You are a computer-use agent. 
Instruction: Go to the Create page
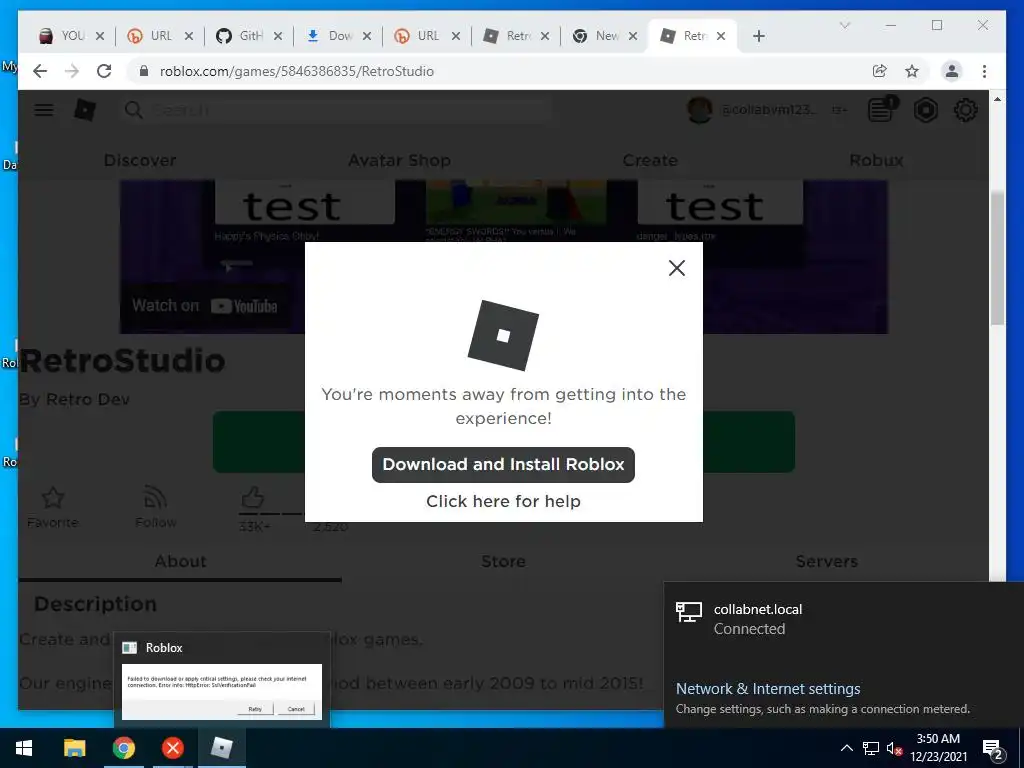tap(650, 160)
